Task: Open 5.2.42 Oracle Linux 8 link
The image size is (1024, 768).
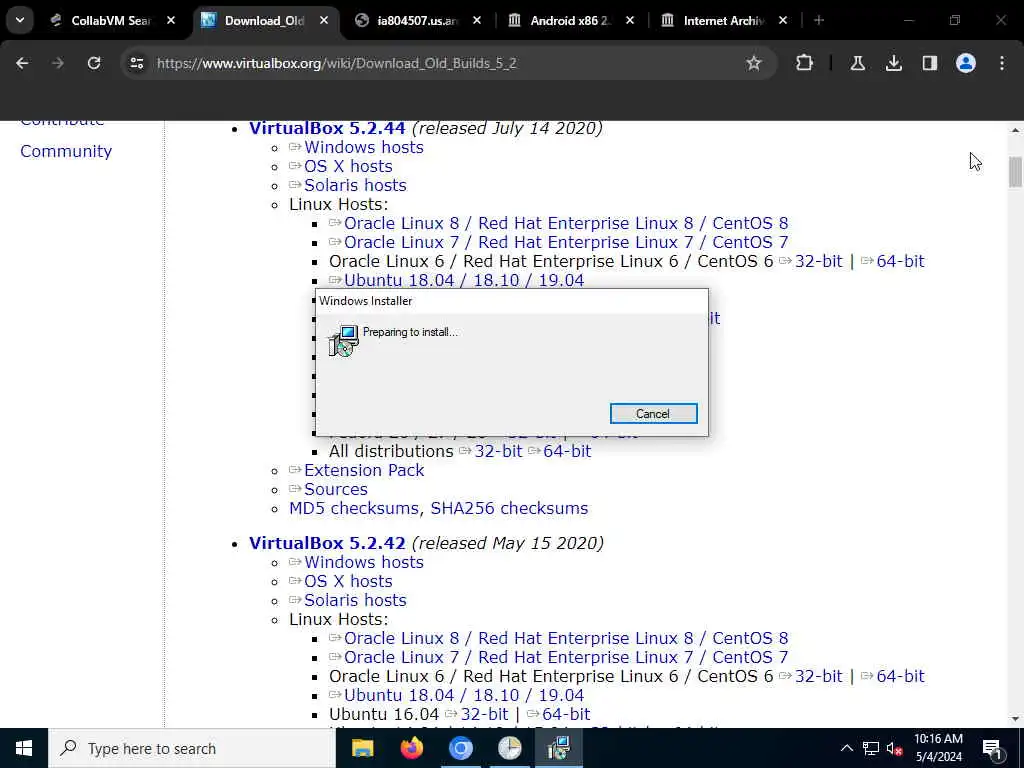Action: pyautogui.click(x=566, y=638)
